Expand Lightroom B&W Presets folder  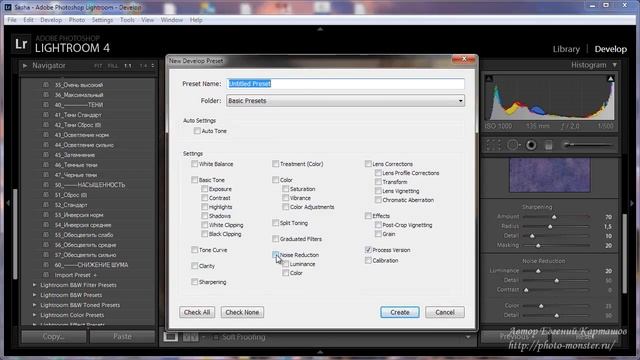pos(34,295)
